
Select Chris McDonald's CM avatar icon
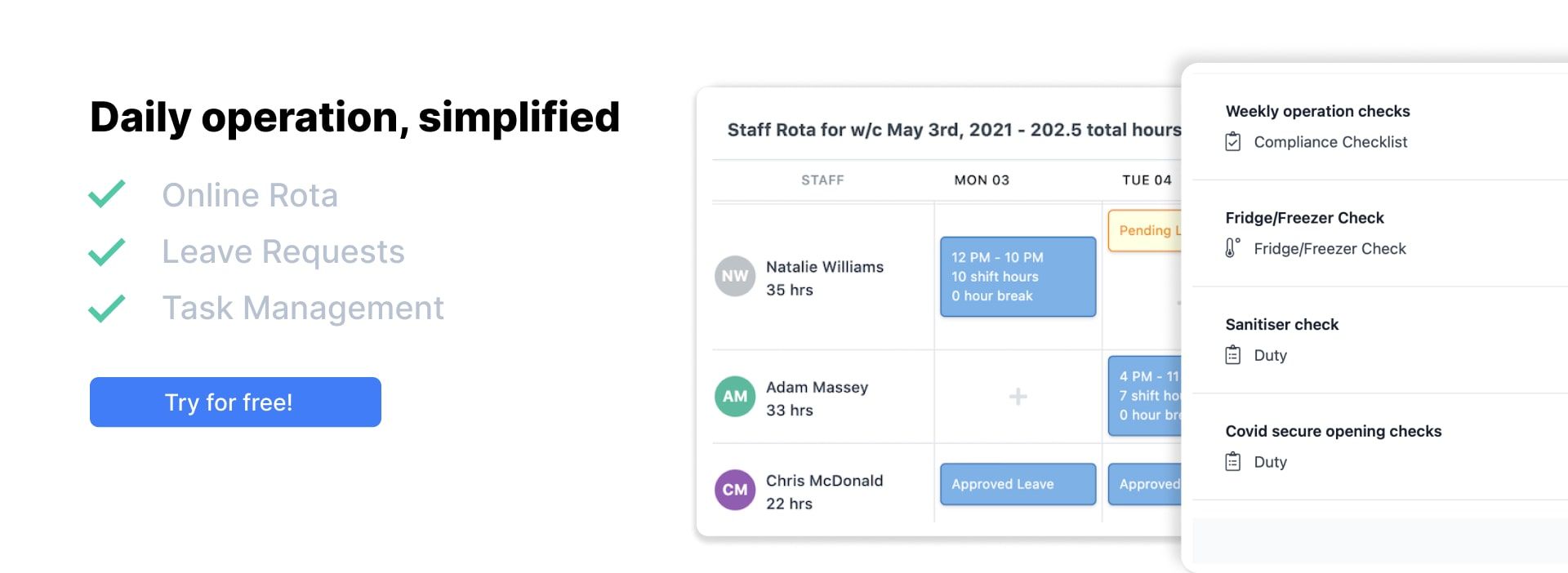coord(735,491)
